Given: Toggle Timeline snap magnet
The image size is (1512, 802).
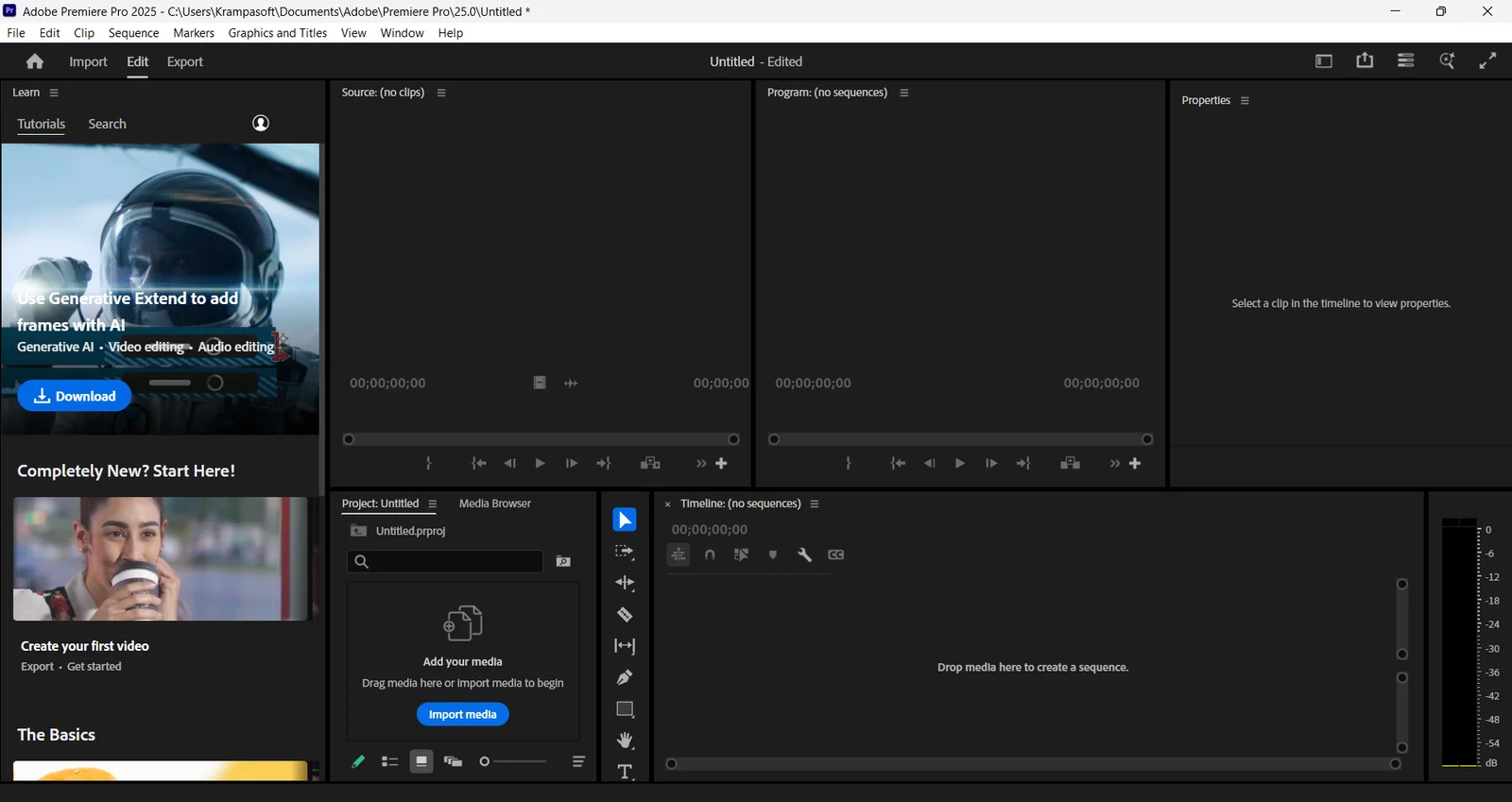Looking at the screenshot, I should 710,555.
